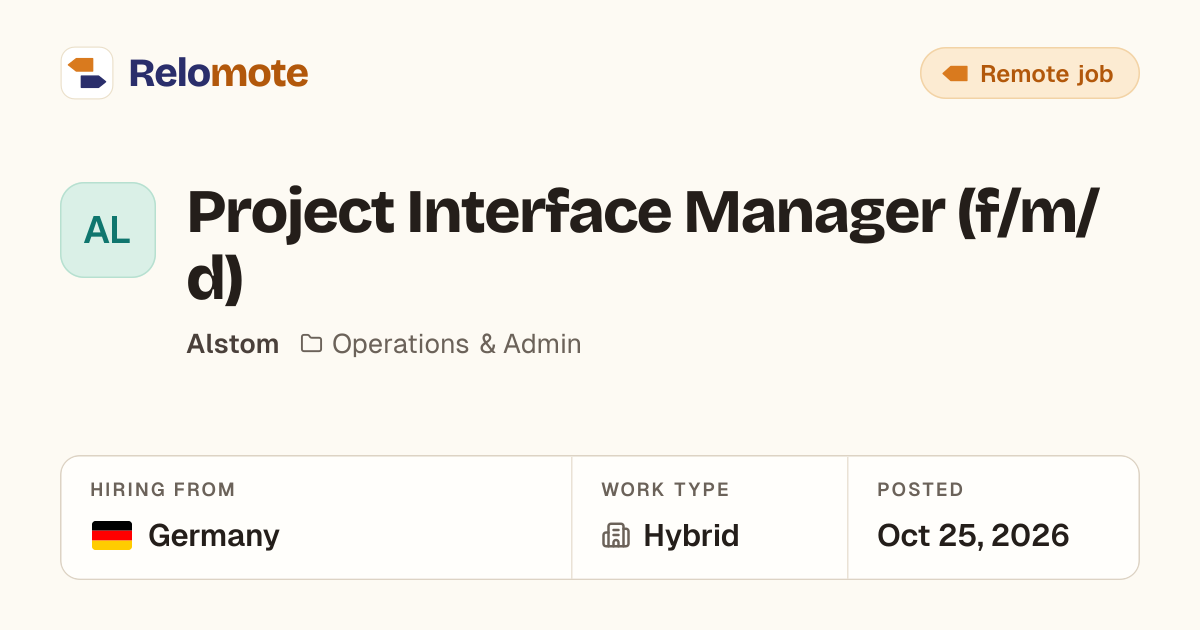Image resolution: width=1200 pixels, height=630 pixels.
Task: Select the Operations & Admin category
Action: [456, 344]
